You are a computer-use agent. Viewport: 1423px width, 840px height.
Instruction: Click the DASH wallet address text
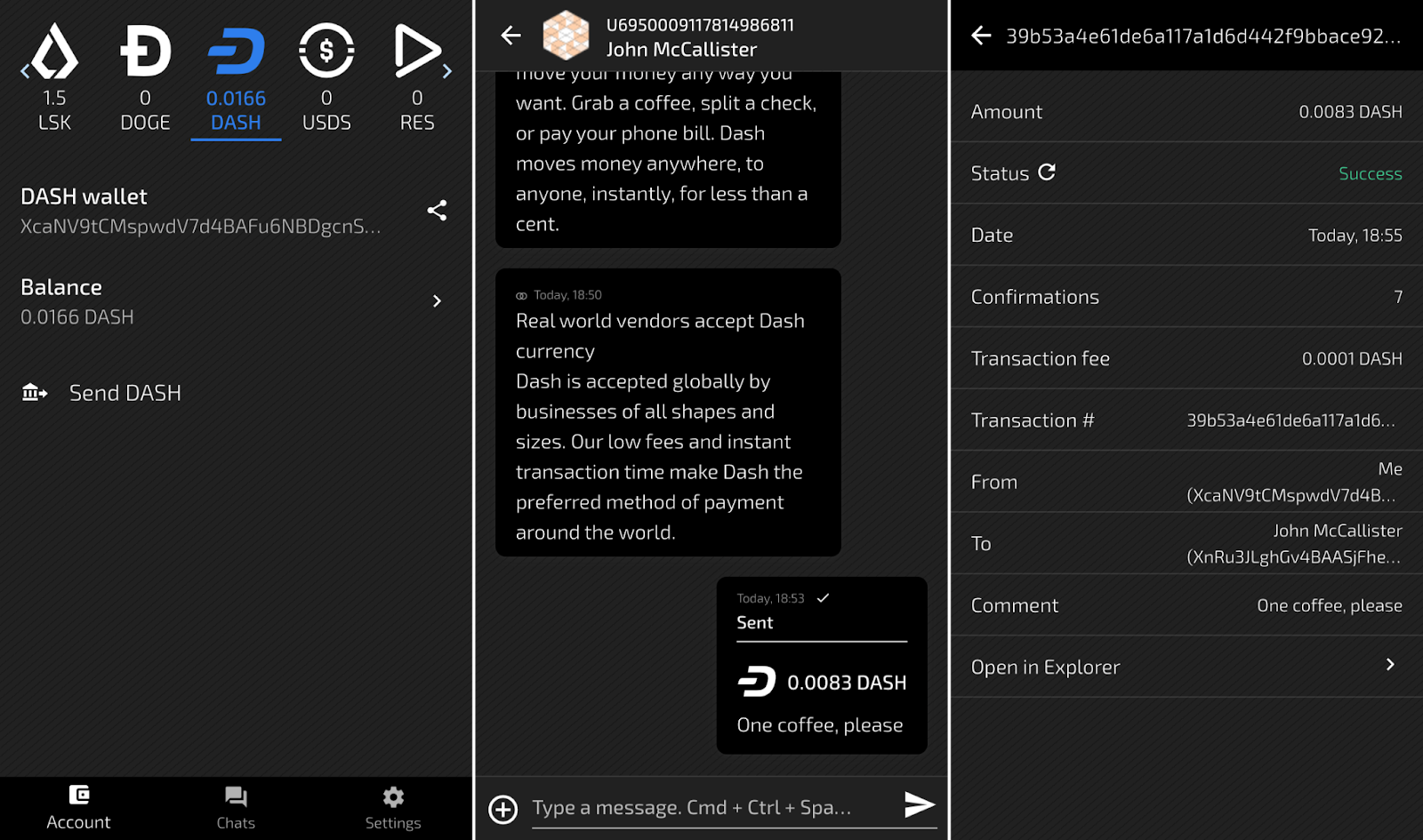[201, 227]
